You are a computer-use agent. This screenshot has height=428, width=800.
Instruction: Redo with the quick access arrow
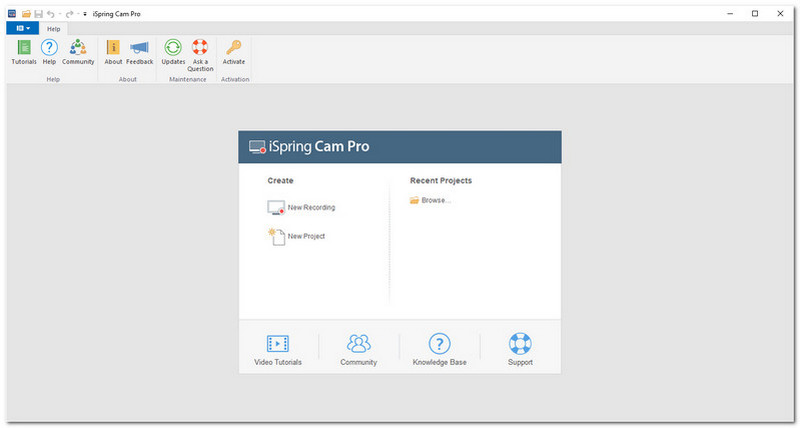click(x=69, y=14)
